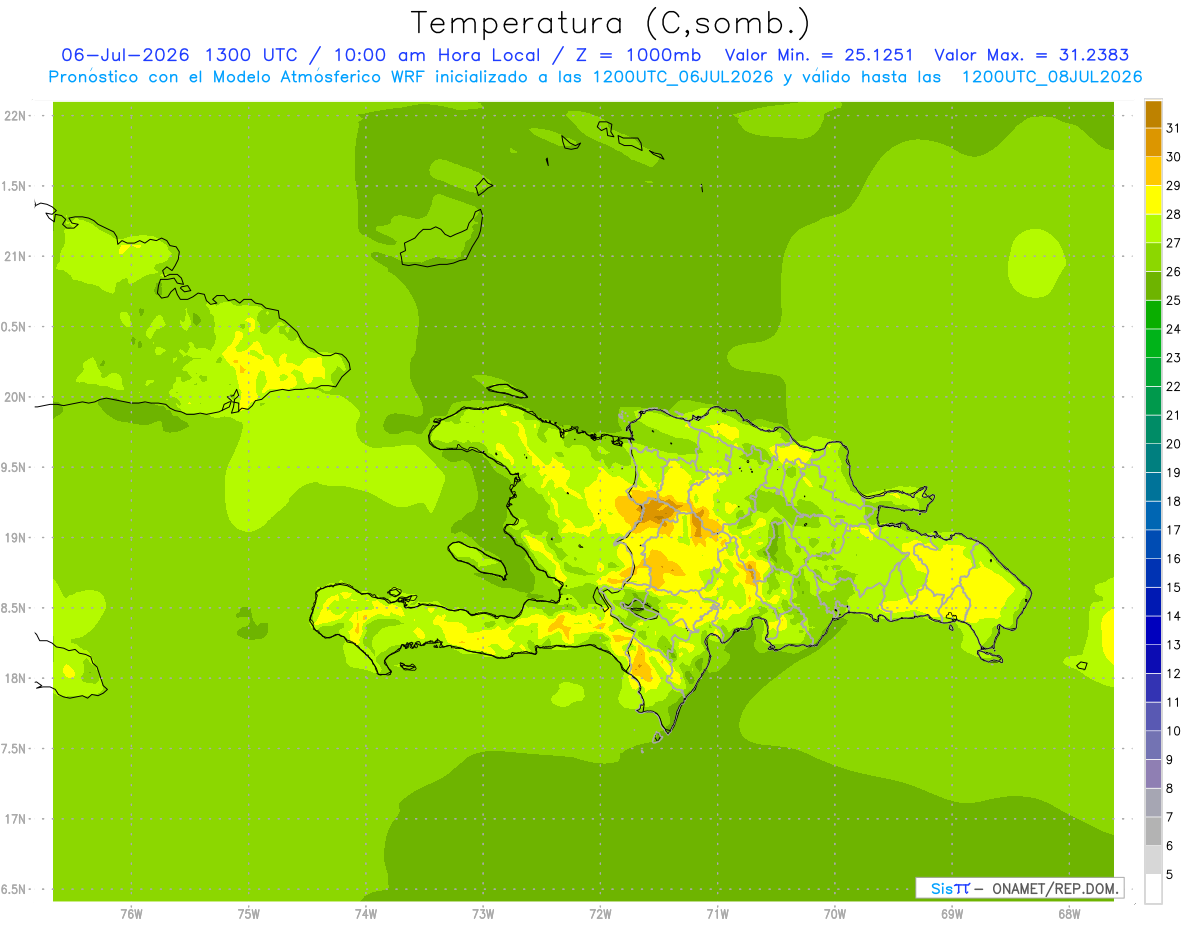Click validity end time '1200UTC_08JUL2026'
The height and width of the screenshot is (927, 1200).
coord(1052,77)
